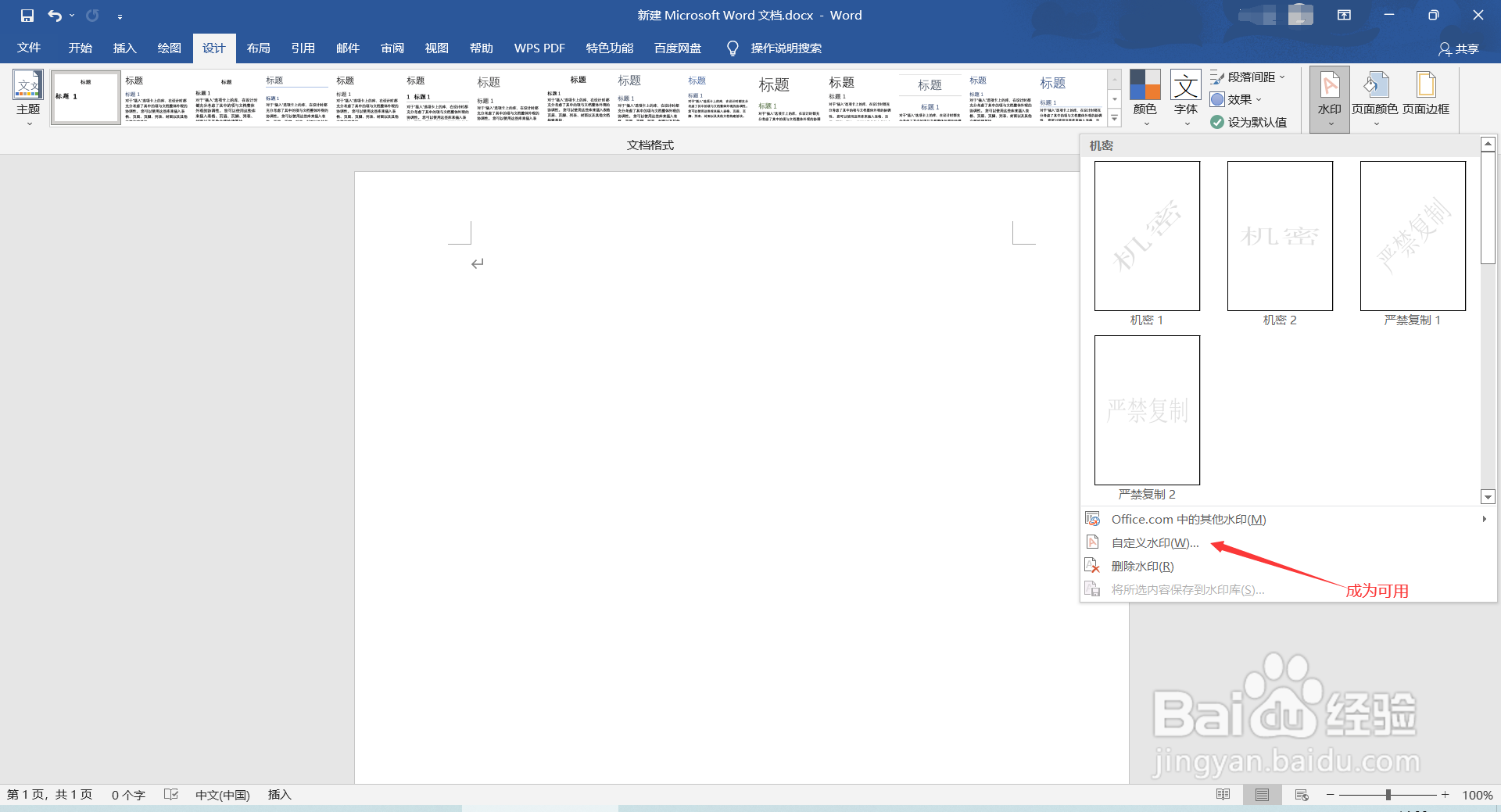Open Page Color (页面颜色) menu
1501x812 pixels.
point(1375,98)
